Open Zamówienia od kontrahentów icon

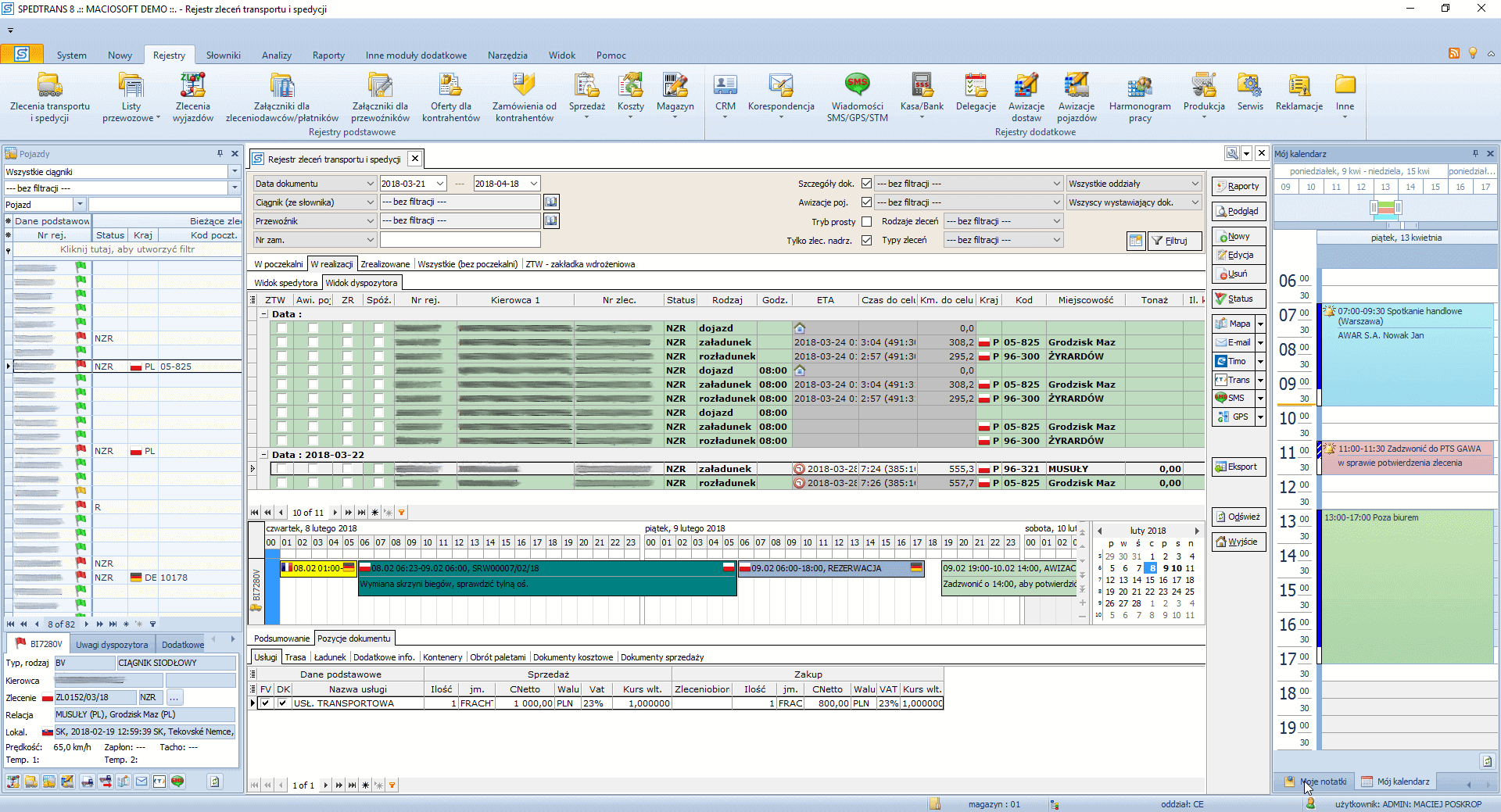tap(525, 97)
